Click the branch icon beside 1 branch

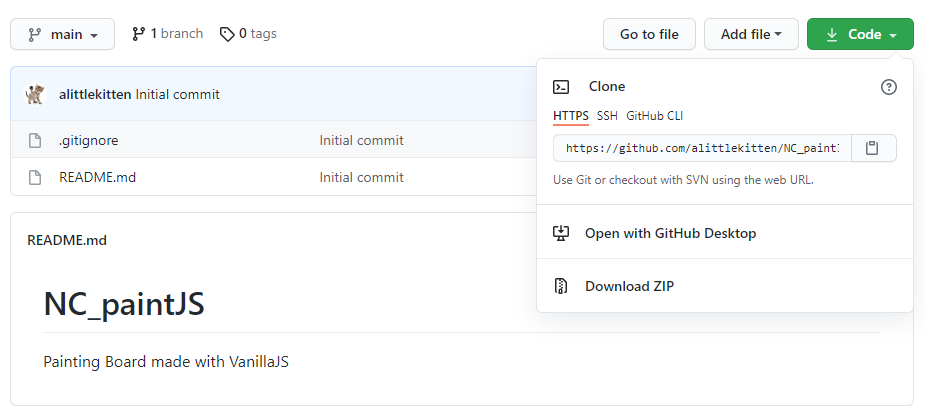coord(139,34)
